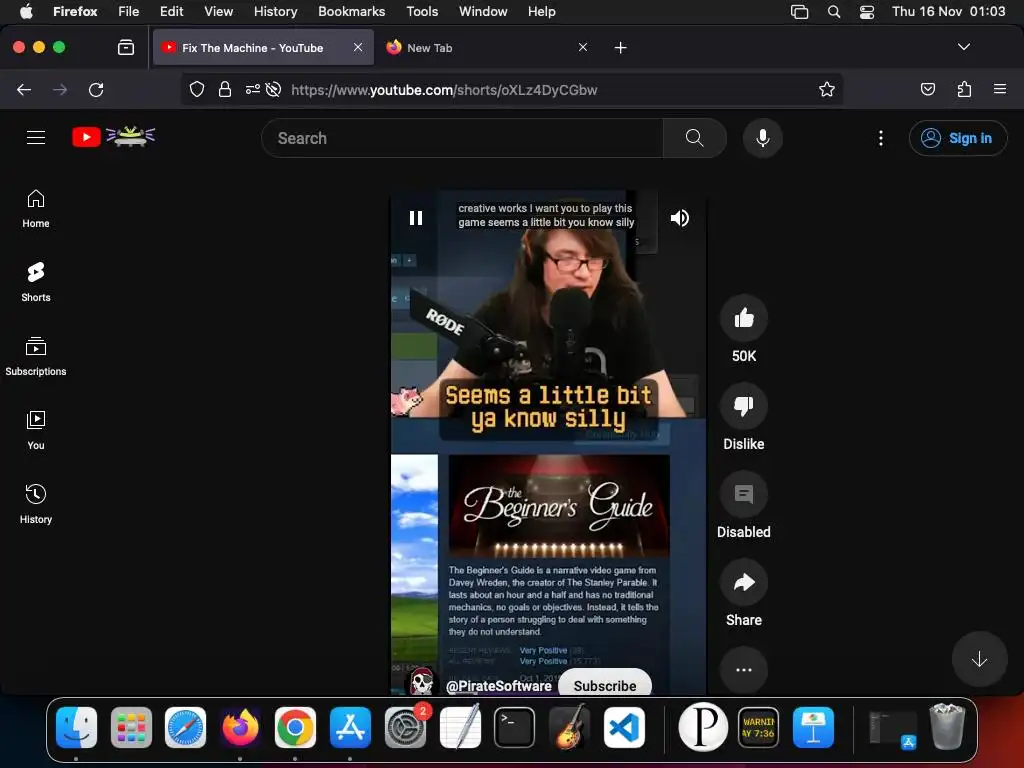This screenshot has height=768, width=1024.
Task: Click the magnifier search button
Action: click(x=695, y=138)
